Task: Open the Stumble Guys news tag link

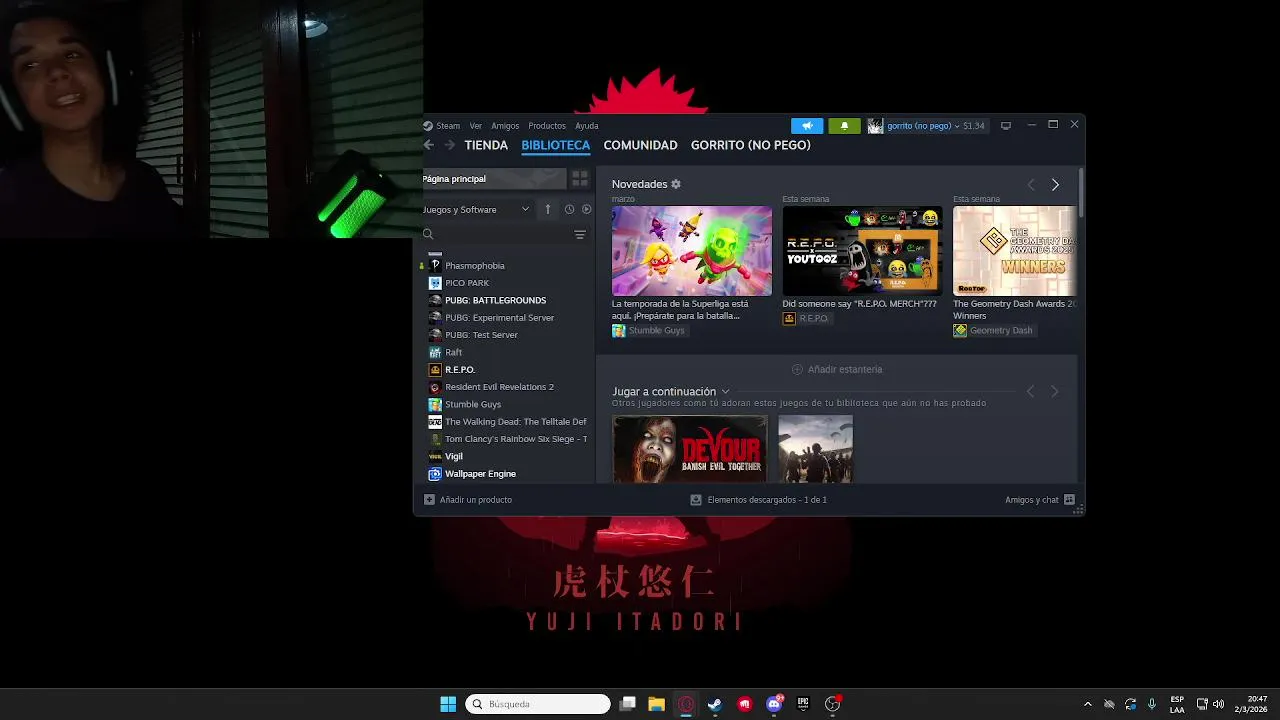Action: click(x=648, y=331)
